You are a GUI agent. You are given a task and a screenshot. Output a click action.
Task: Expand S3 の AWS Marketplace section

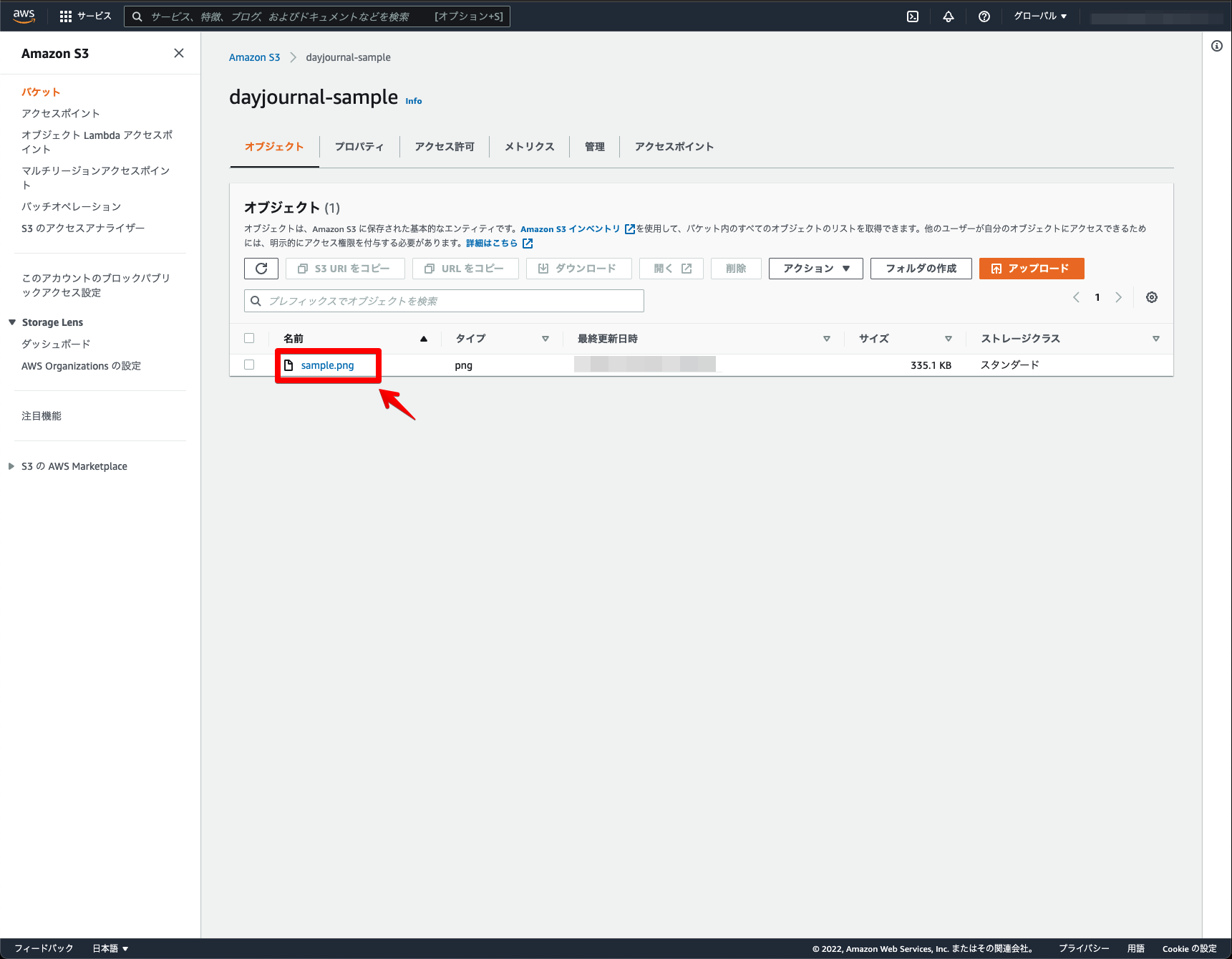point(11,466)
